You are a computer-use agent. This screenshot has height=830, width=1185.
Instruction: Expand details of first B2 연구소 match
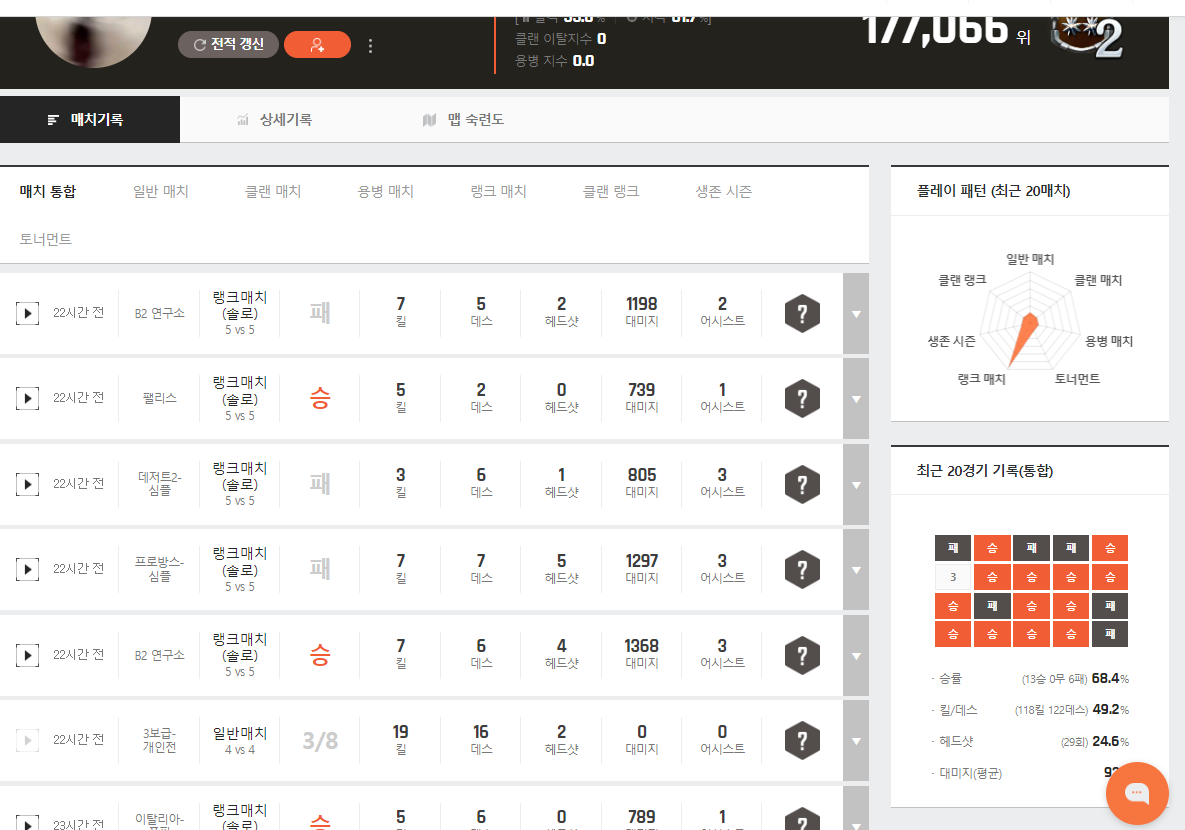click(855, 313)
